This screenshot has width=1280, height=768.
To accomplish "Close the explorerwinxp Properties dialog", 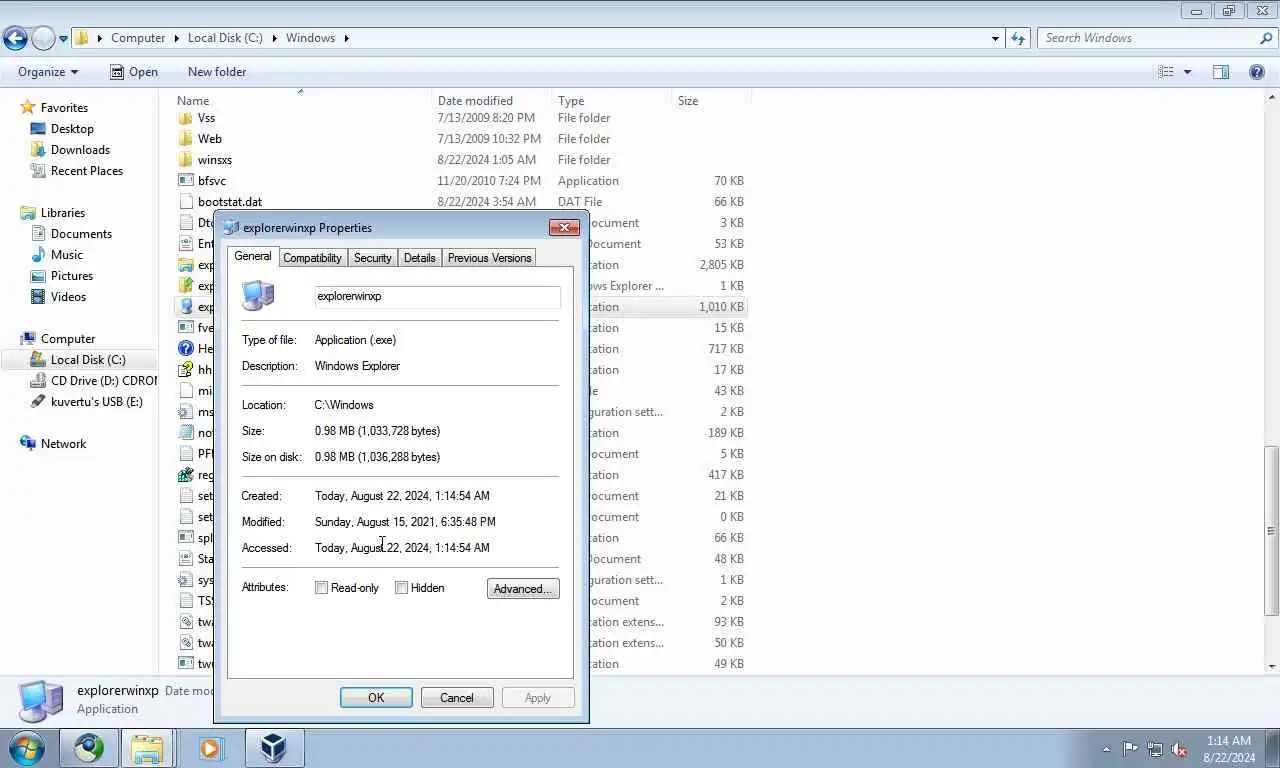I will point(564,228).
